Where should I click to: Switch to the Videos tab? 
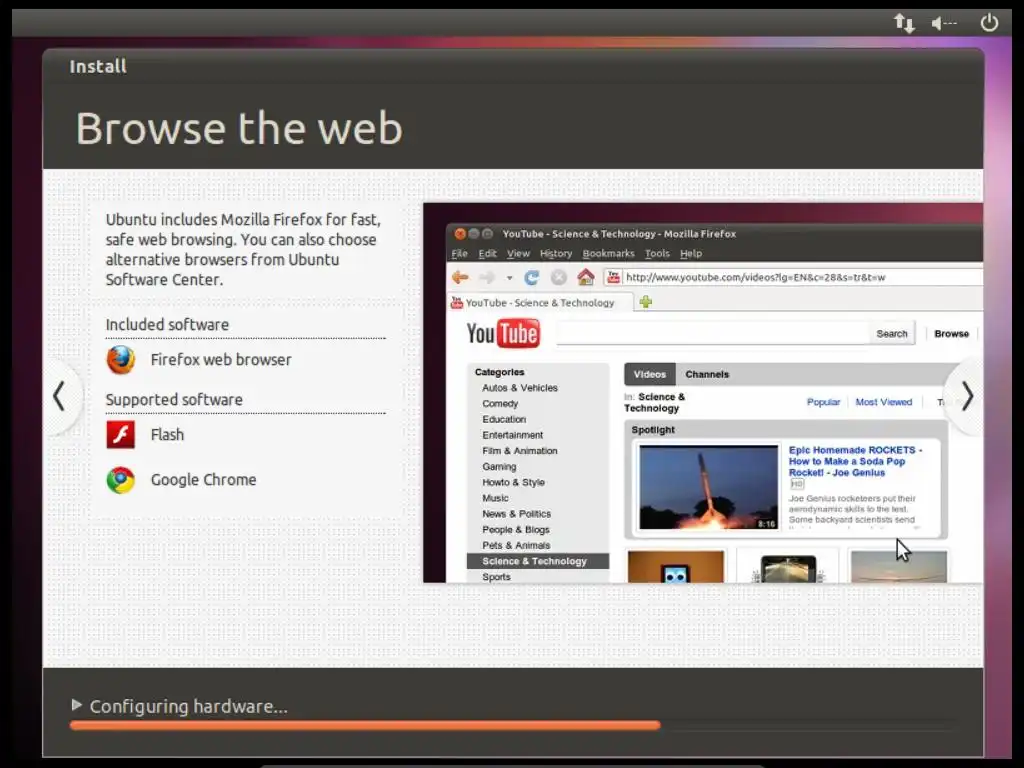coord(650,374)
